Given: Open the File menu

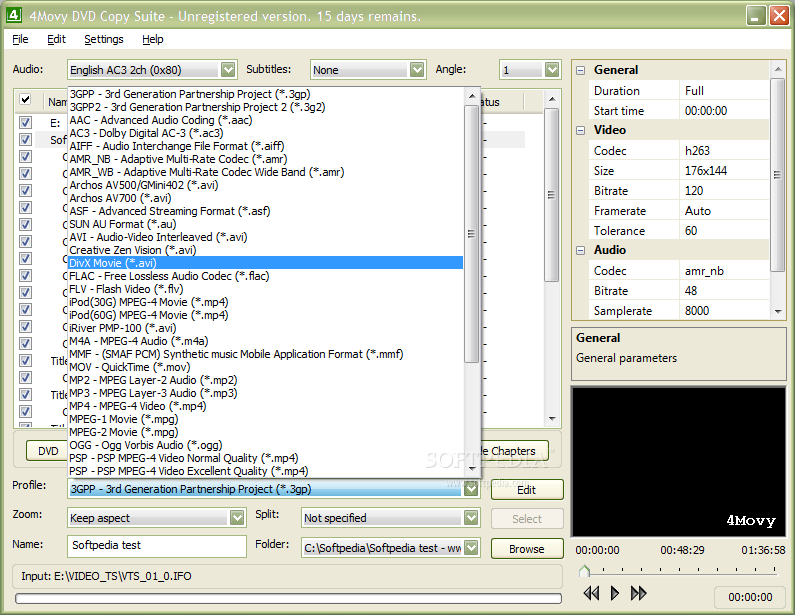Looking at the screenshot, I should coord(20,39).
